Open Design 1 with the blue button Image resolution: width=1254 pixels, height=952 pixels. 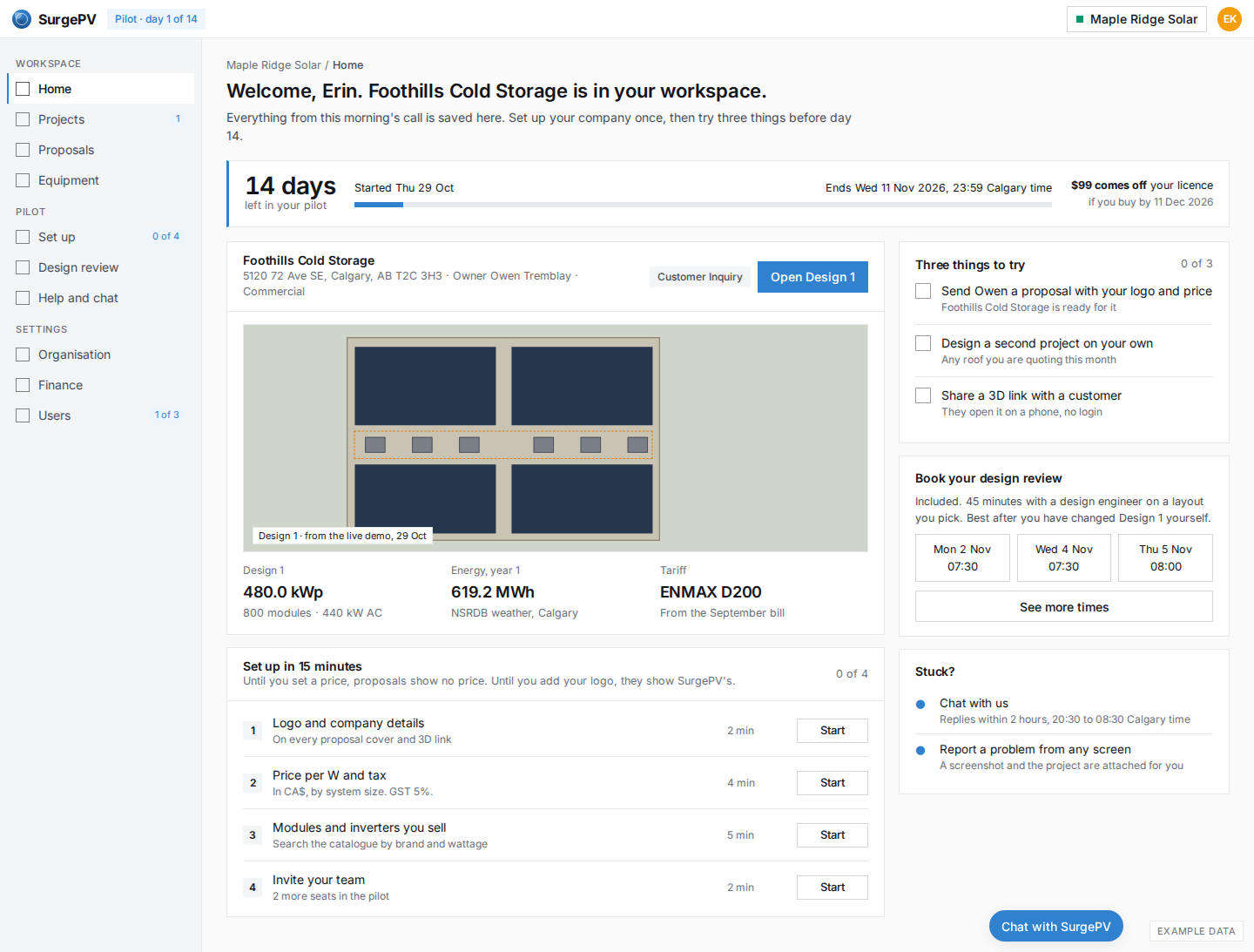coord(812,277)
